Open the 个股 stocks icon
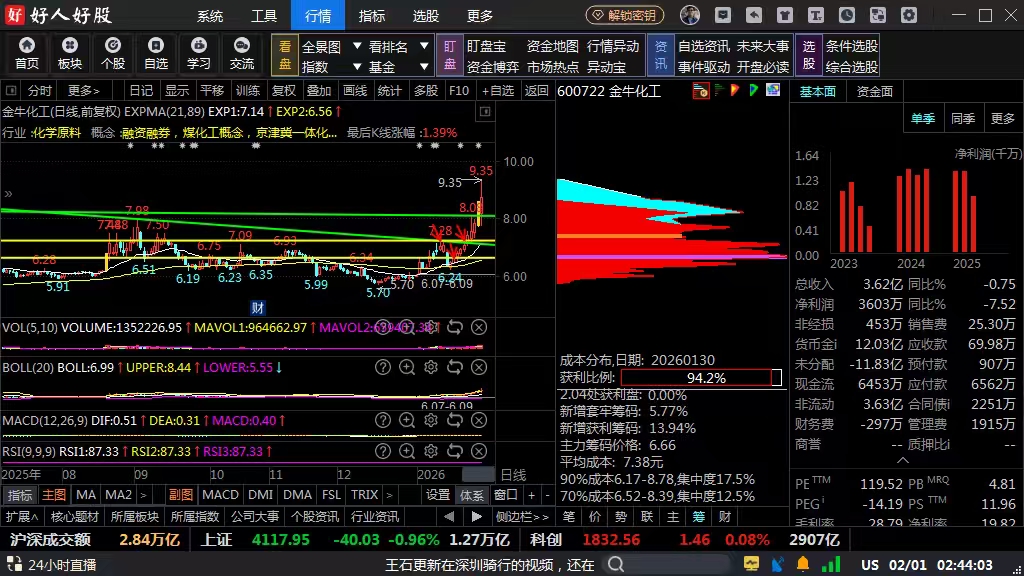This screenshot has height=576, width=1024. [x=113, y=54]
